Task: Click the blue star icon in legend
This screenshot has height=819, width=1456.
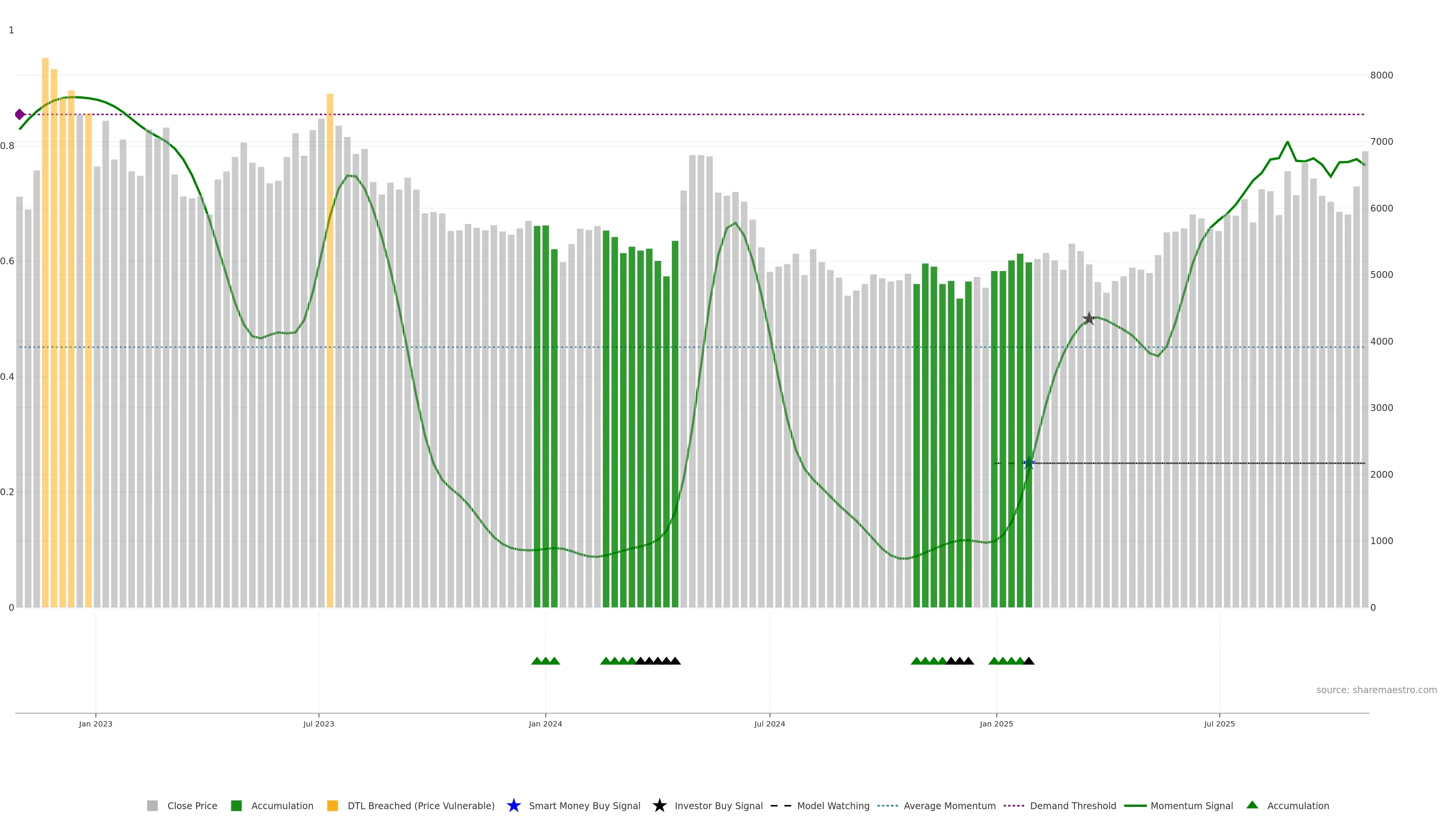Action: (513, 805)
